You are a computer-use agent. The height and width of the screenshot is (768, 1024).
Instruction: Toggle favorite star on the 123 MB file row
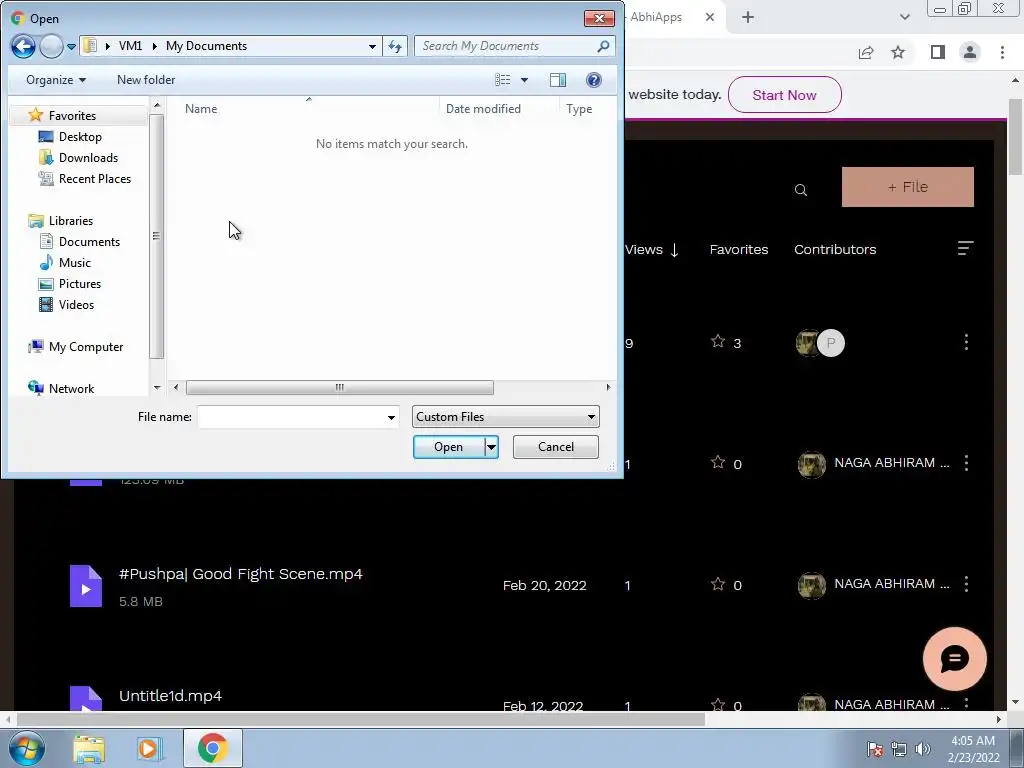718,462
